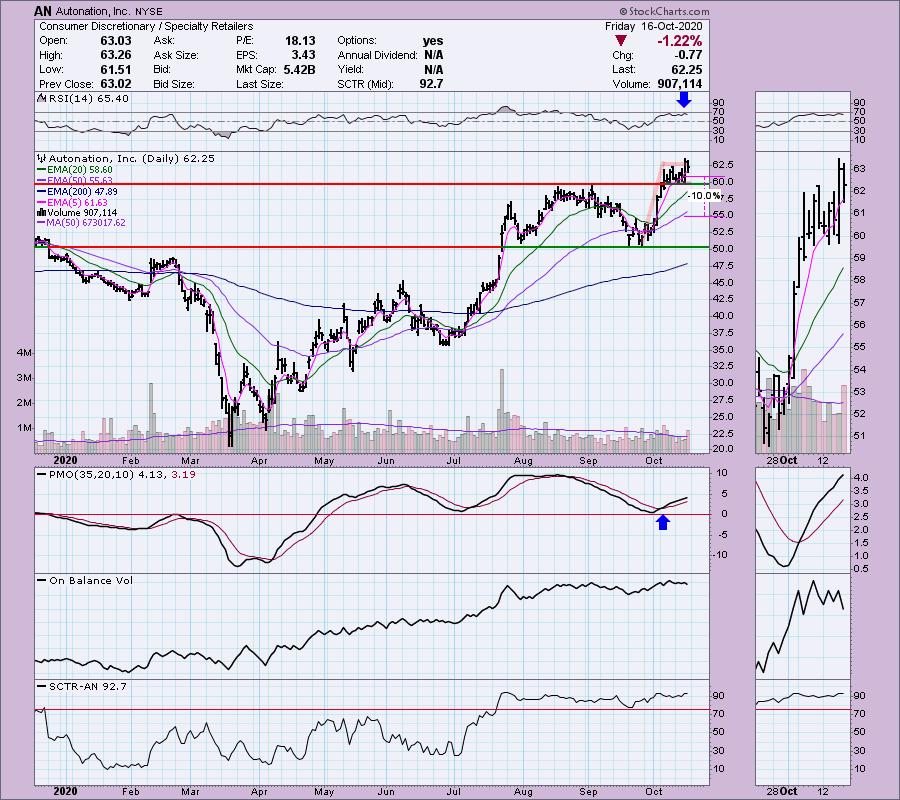Click the 62.5 price axis label
The height and width of the screenshot is (800, 900).
pos(725,165)
